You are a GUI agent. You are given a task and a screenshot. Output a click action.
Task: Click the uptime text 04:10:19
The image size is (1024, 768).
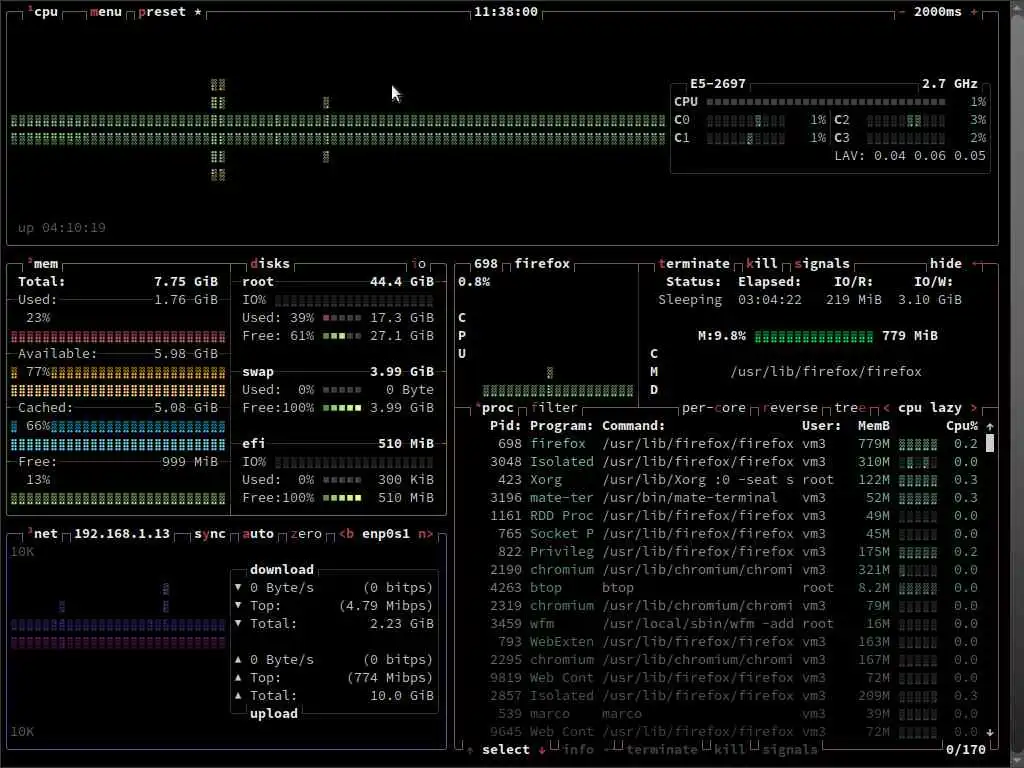point(74,228)
